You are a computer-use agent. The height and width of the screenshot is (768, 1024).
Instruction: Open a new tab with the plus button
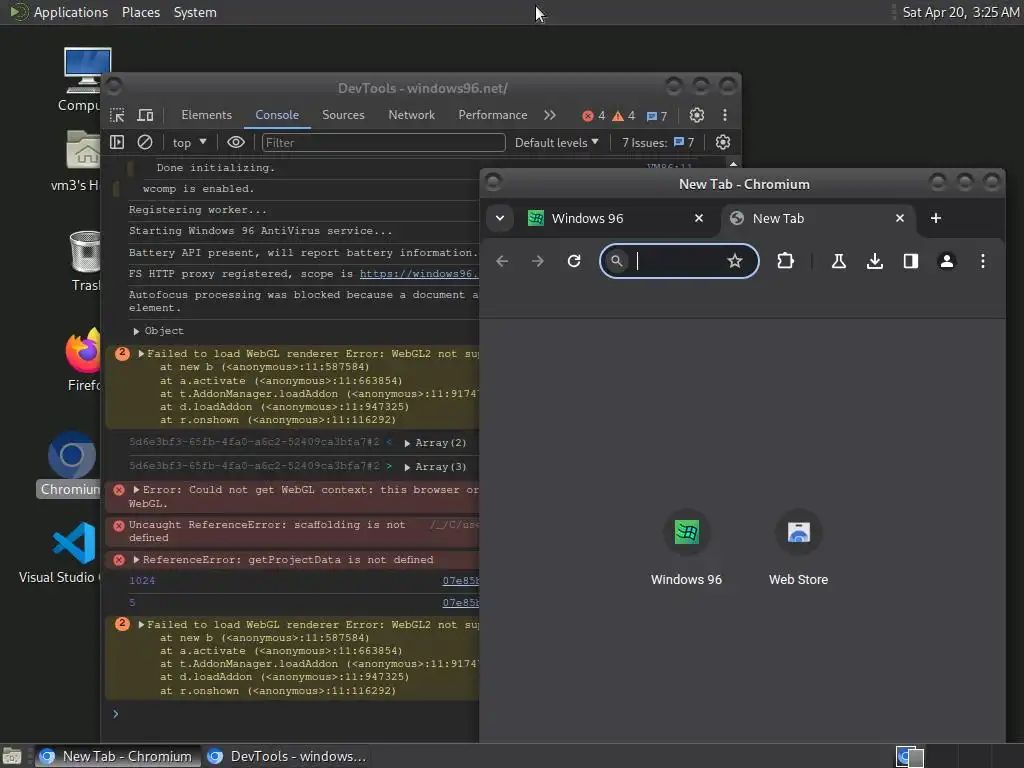(936, 218)
